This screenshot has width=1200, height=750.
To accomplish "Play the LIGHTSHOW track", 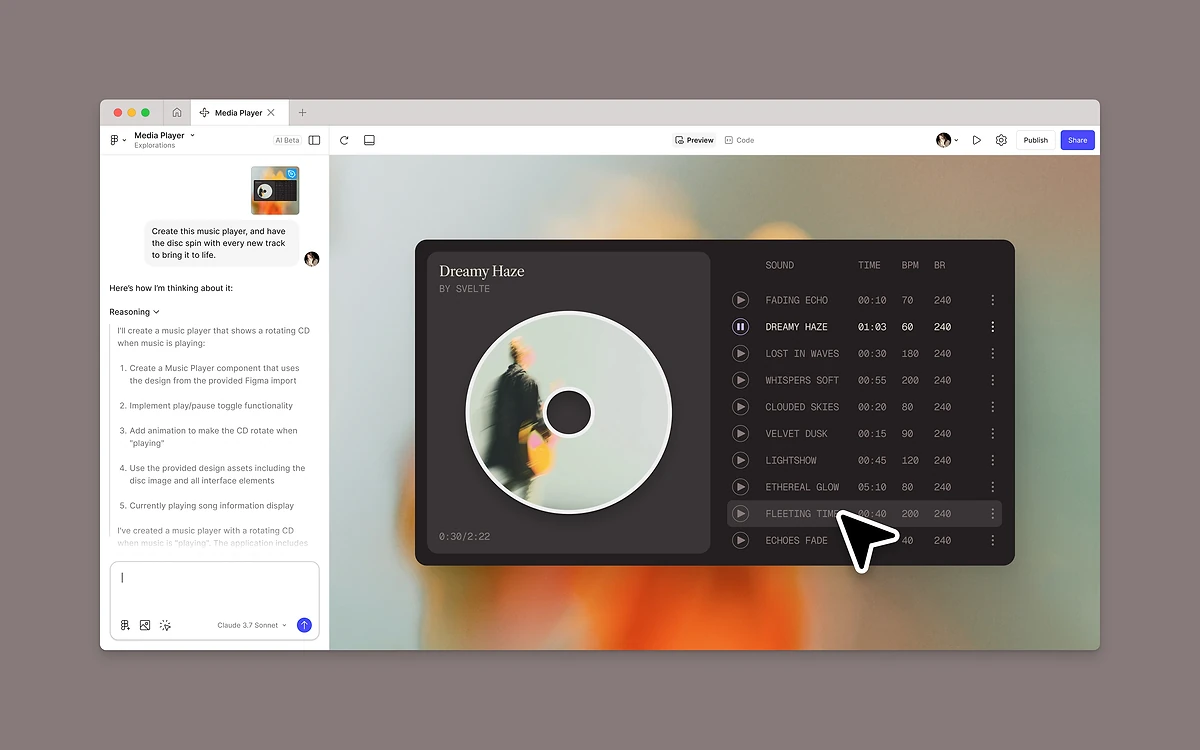I will (x=740, y=460).
